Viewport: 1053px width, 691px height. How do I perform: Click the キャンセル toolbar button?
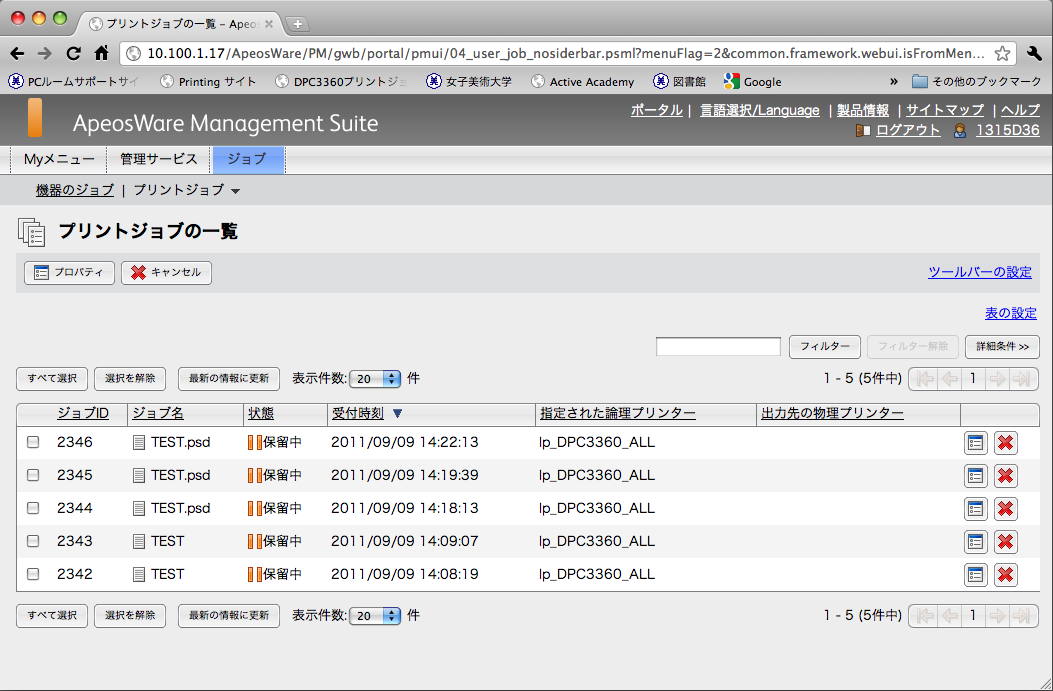click(x=166, y=272)
